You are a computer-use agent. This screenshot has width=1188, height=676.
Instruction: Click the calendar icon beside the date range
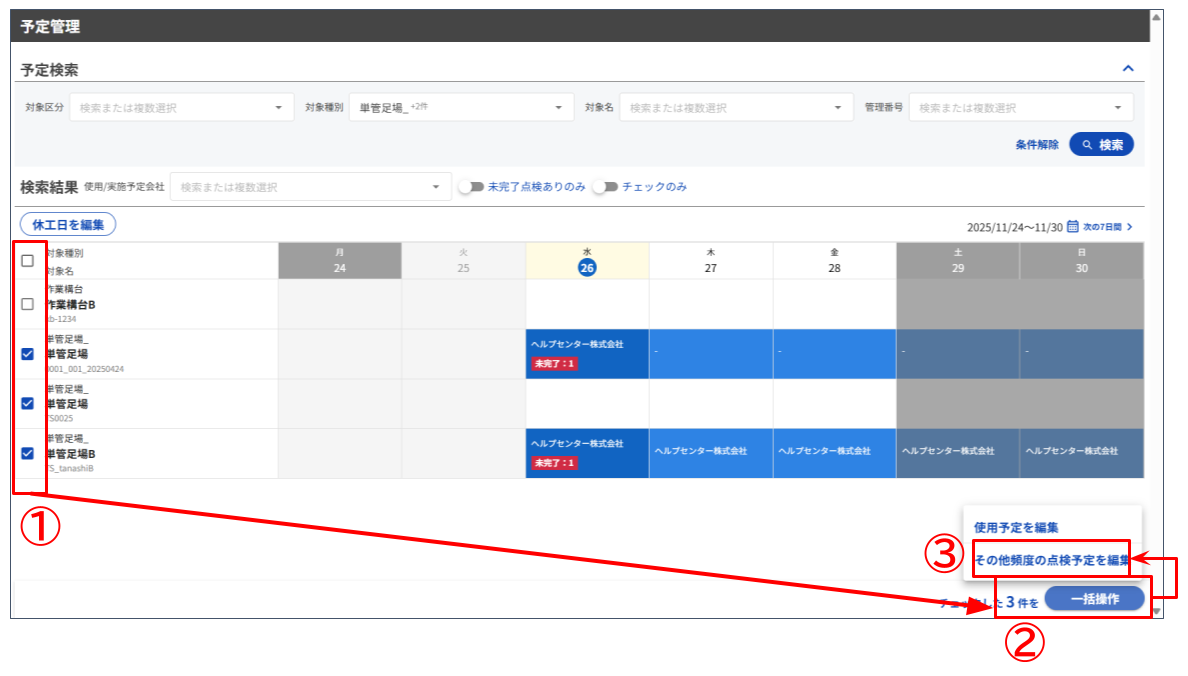tap(1072, 227)
